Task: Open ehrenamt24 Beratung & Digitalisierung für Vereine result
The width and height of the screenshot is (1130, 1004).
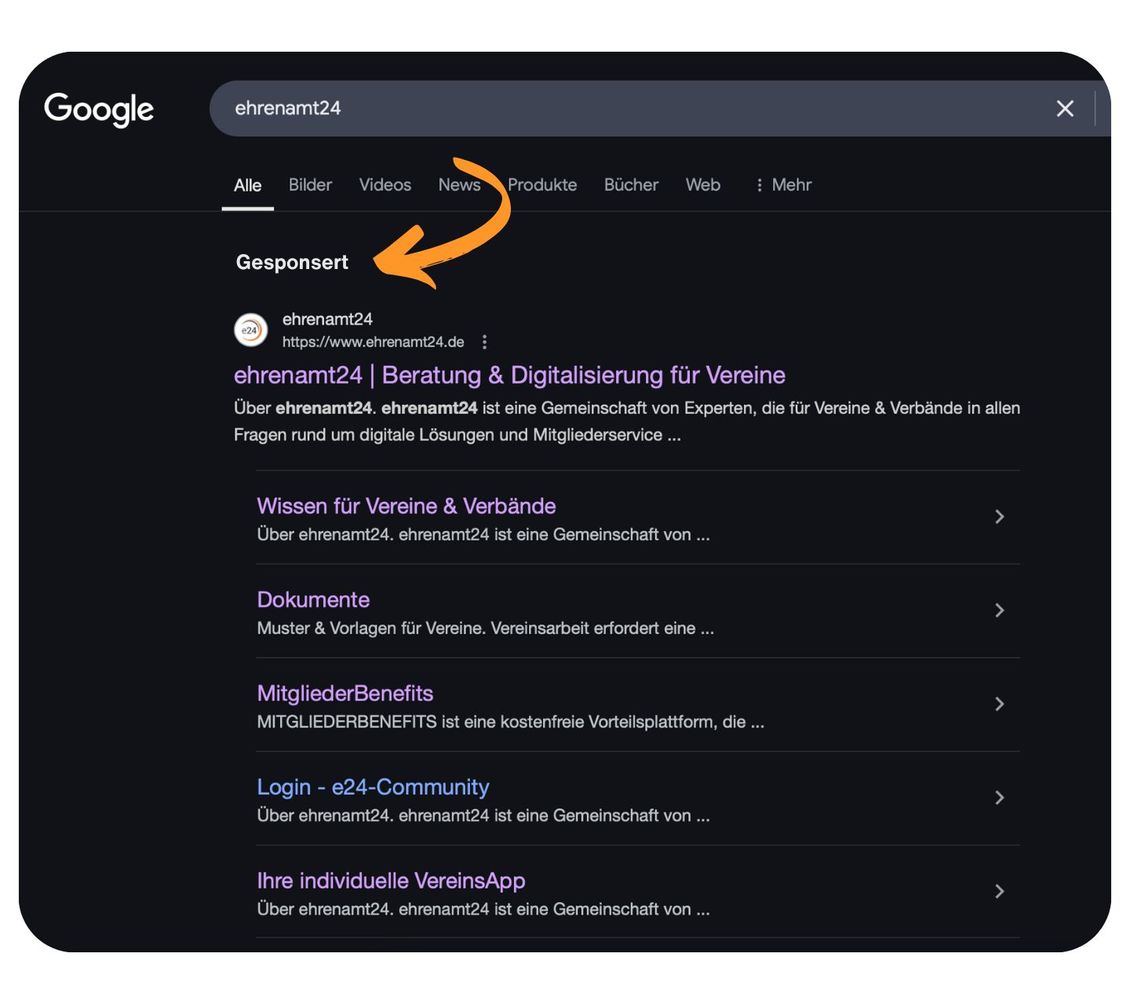Action: pos(510,376)
